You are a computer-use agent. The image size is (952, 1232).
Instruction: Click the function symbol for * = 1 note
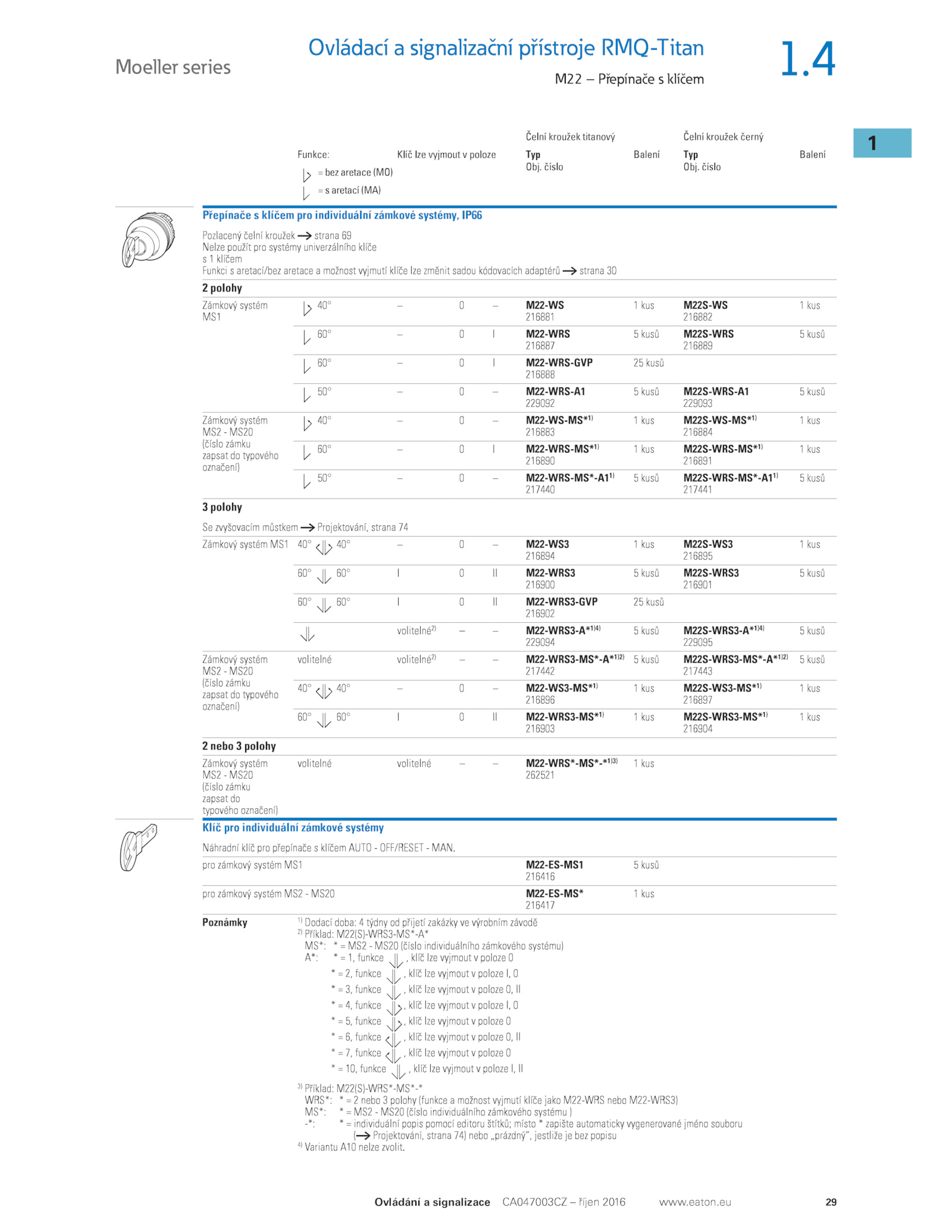[x=396, y=961]
